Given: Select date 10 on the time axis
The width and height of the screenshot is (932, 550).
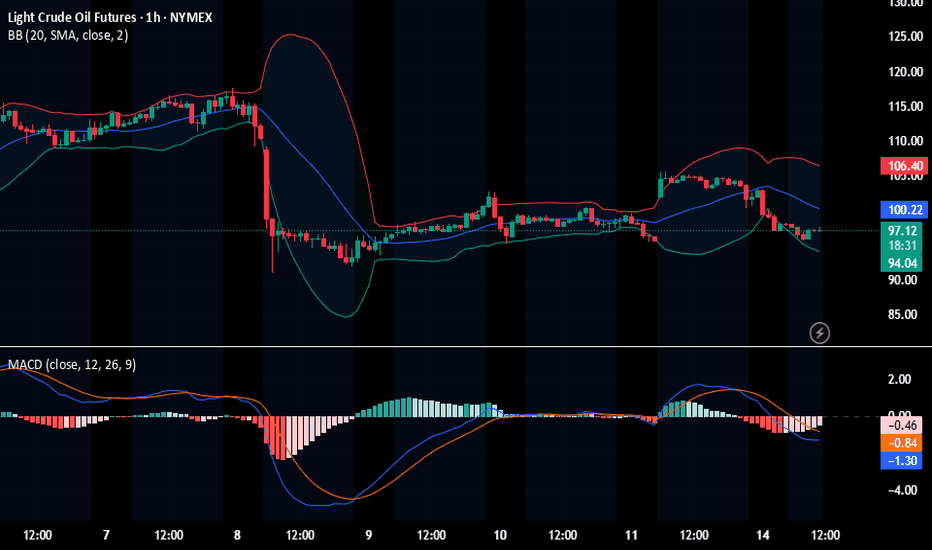Looking at the screenshot, I should click(x=500, y=534).
